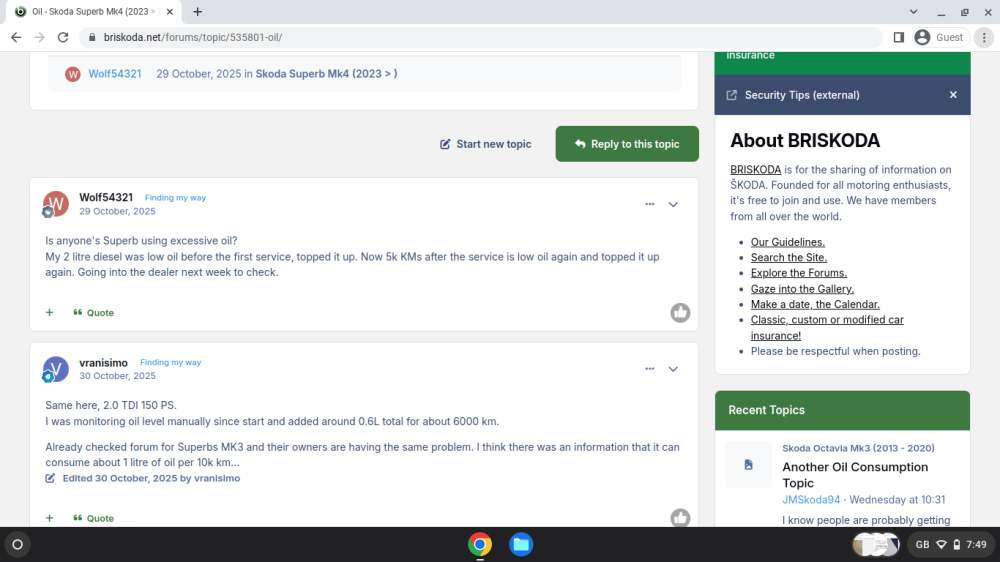
Task: Click the BRISKODA link in About section
Action: click(755, 170)
